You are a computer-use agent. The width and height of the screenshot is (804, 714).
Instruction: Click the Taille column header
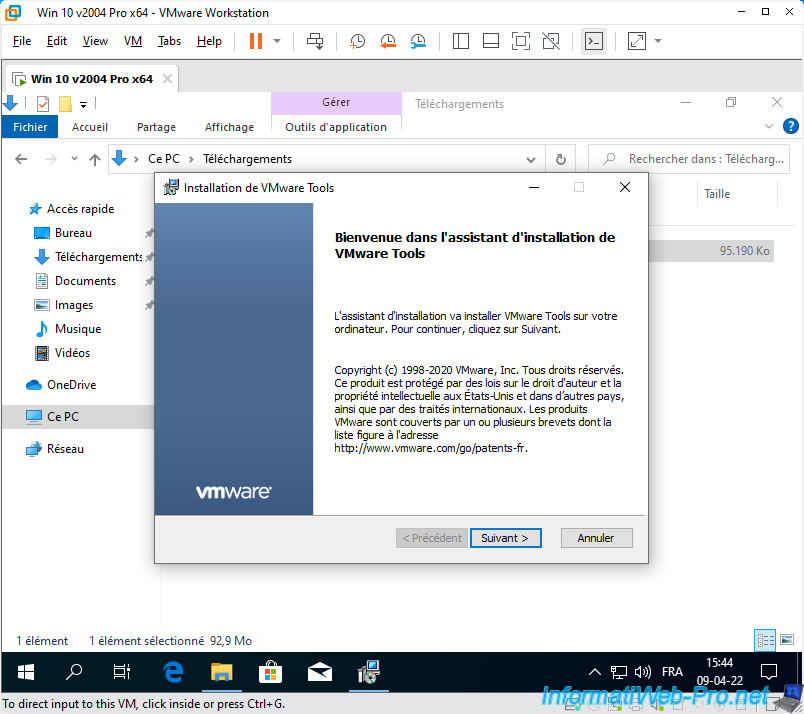[x=717, y=194]
